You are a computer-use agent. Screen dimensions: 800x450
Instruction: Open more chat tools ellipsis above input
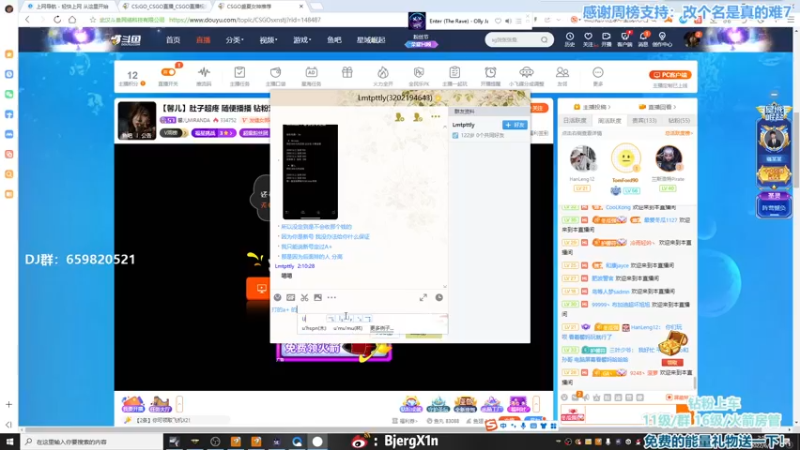click(x=332, y=297)
